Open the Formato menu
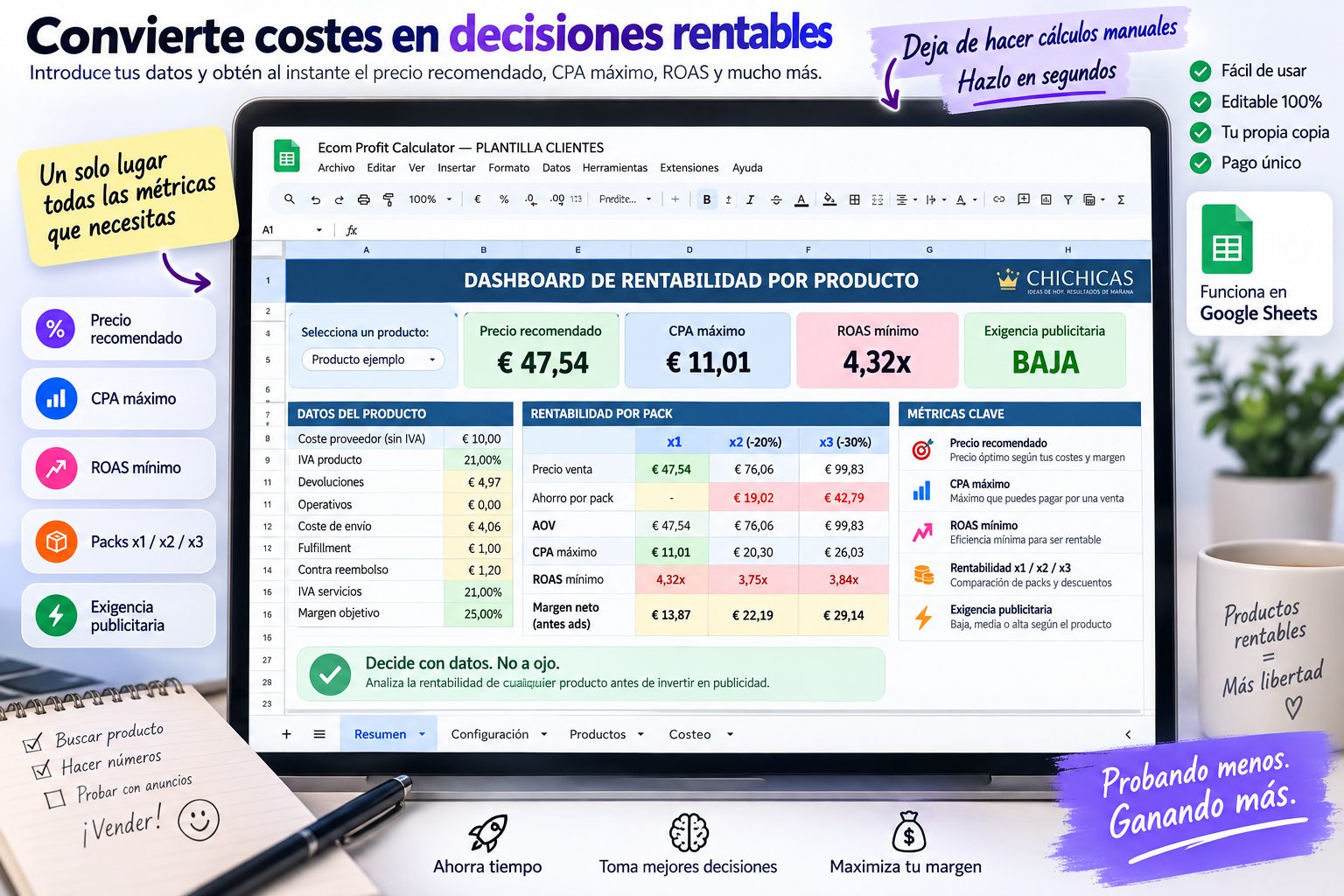The image size is (1344, 896). tap(509, 168)
